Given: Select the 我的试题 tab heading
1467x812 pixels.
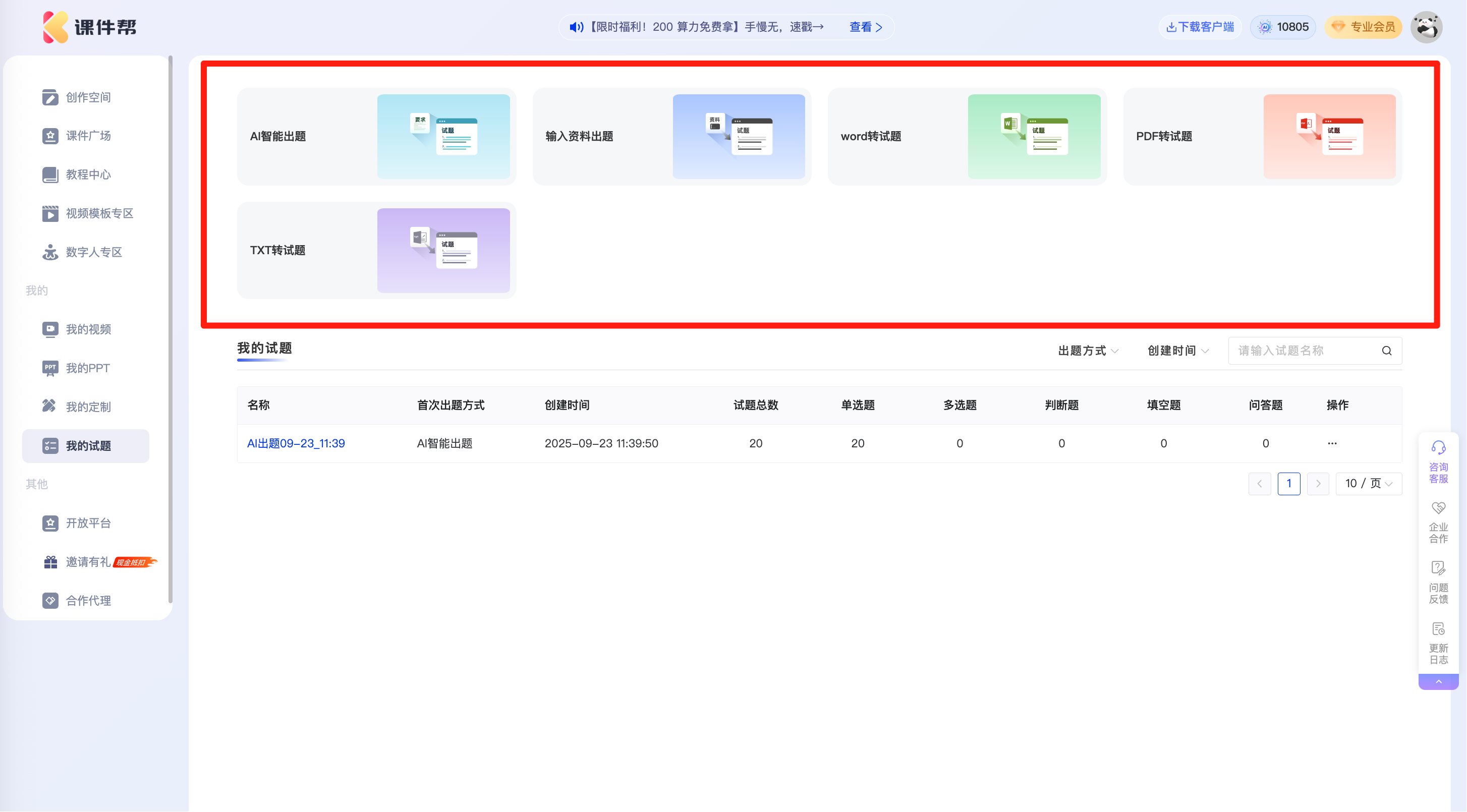Looking at the screenshot, I should (264, 348).
